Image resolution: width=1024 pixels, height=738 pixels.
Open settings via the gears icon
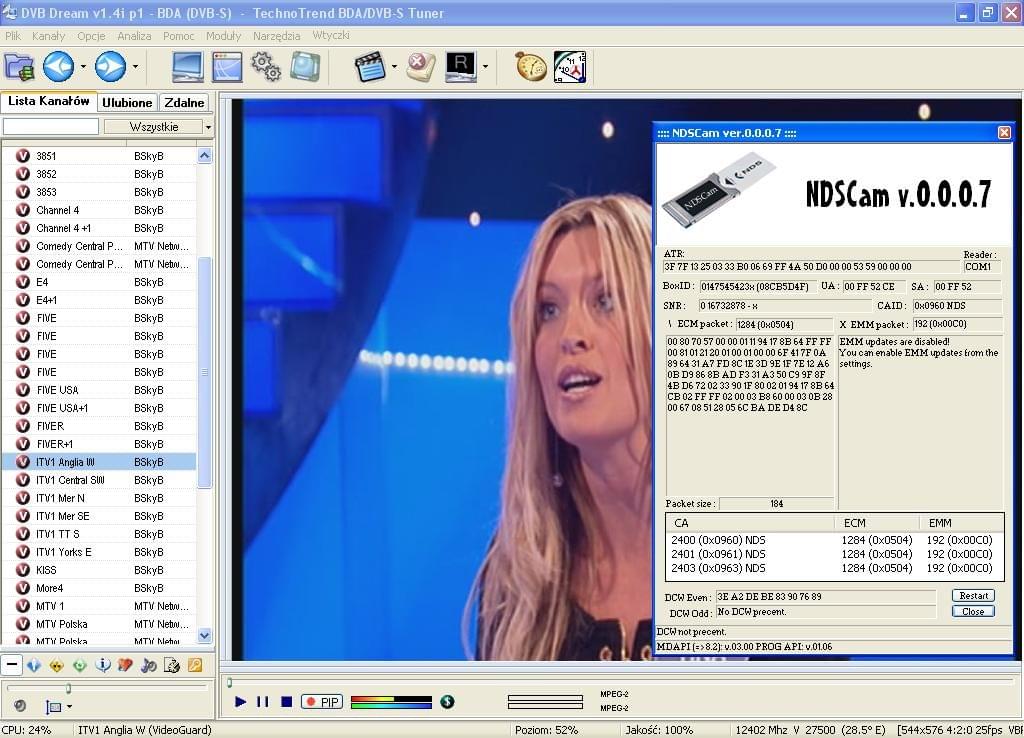pos(266,67)
